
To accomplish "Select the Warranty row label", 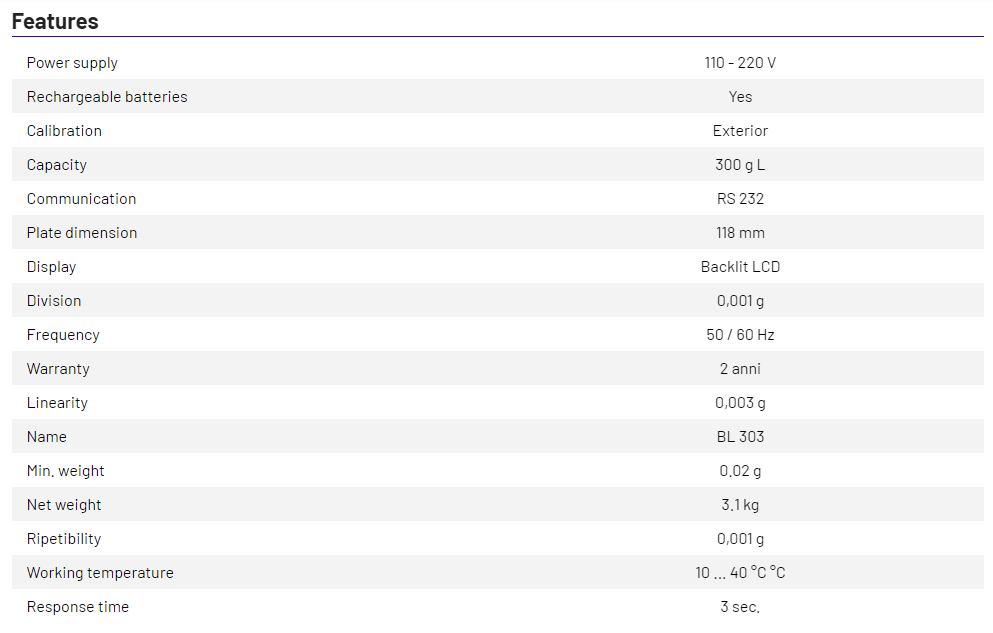I will point(58,369).
